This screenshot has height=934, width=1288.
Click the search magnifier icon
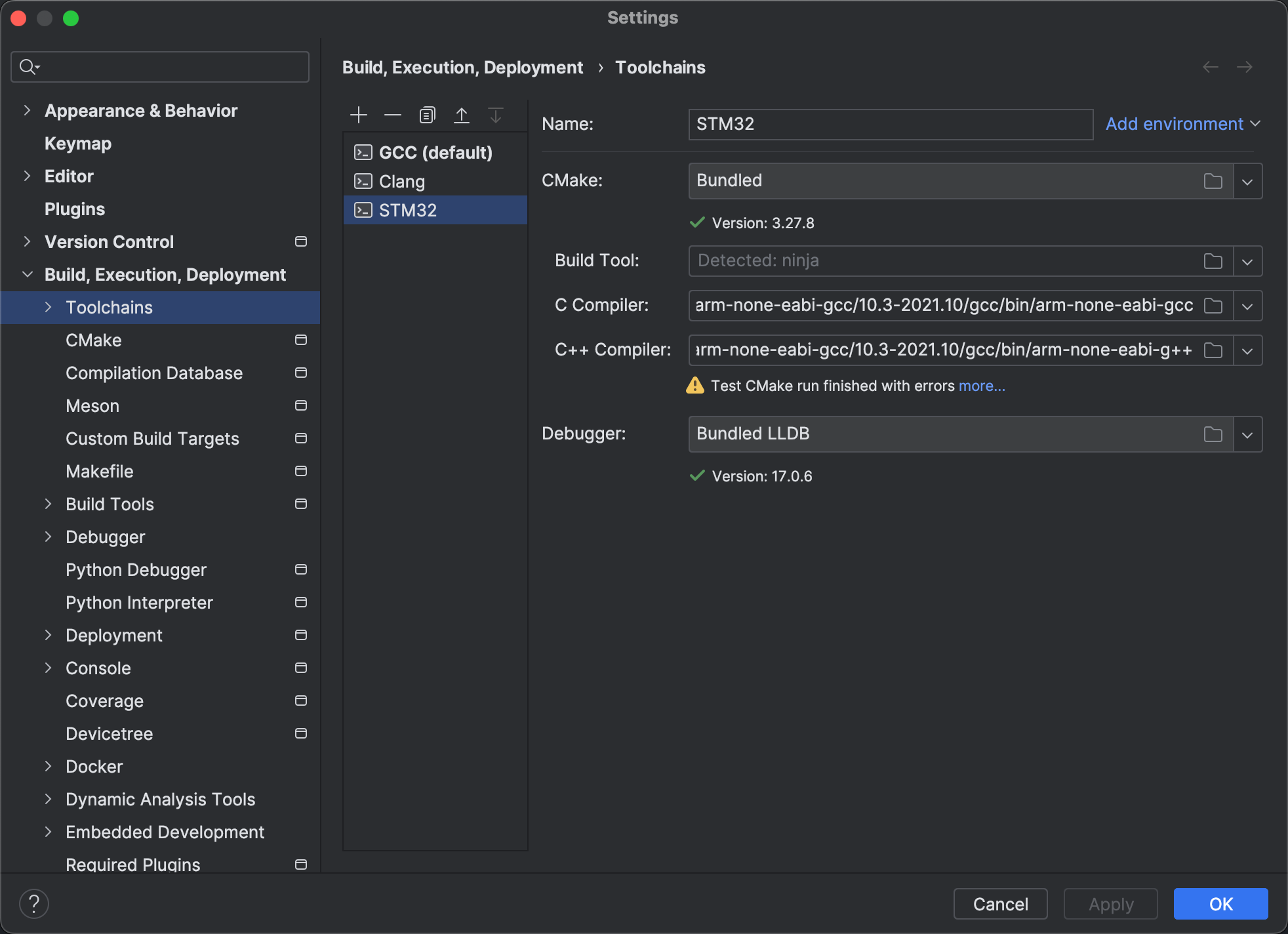(29, 67)
